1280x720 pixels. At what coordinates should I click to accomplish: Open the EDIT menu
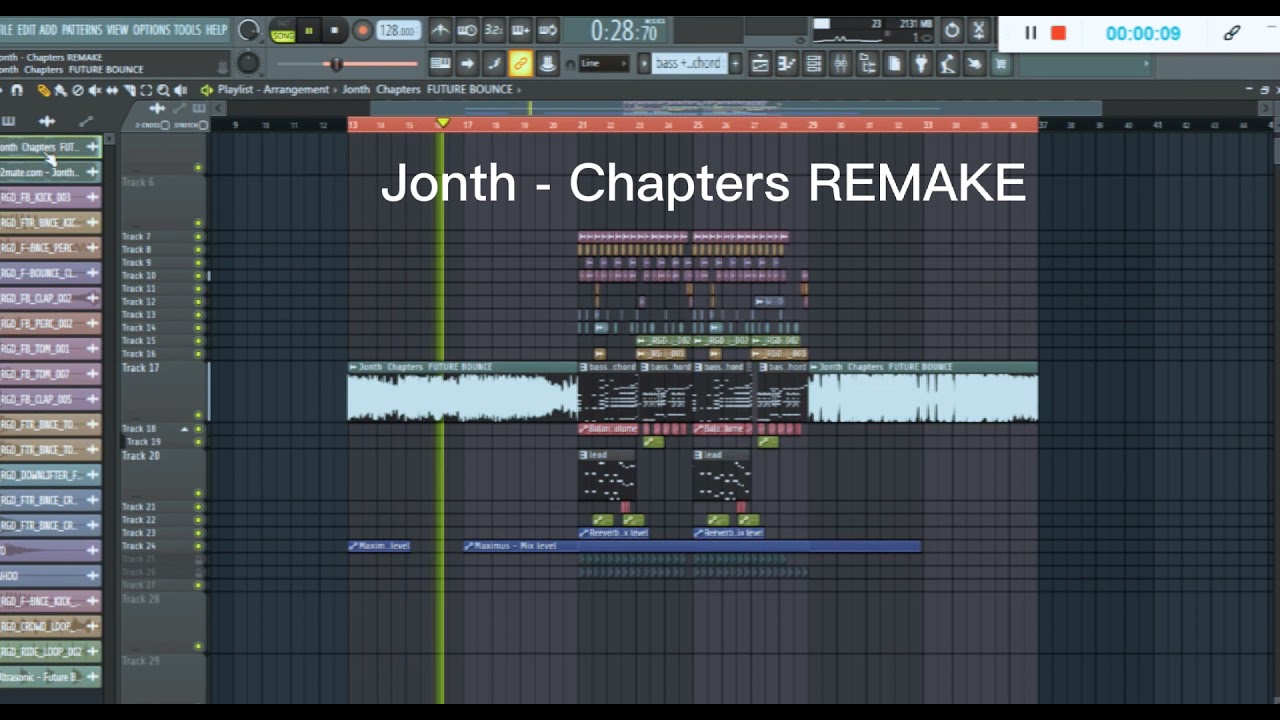click(x=26, y=30)
